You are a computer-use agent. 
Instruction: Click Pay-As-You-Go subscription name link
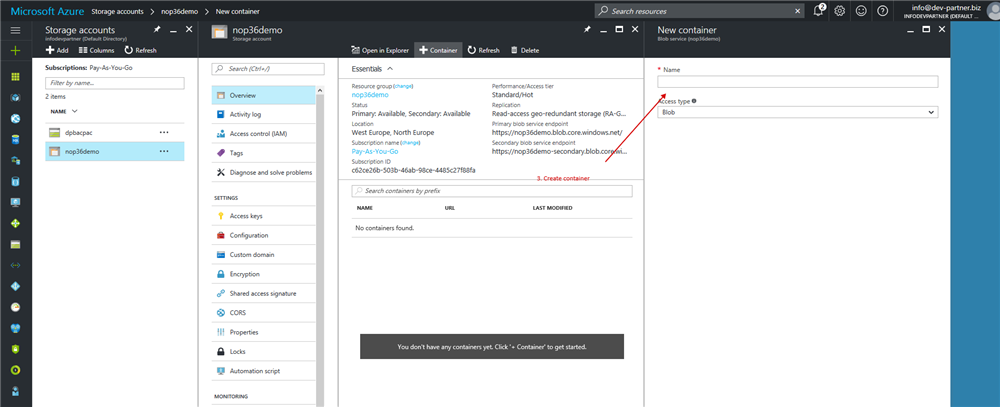[375, 151]
